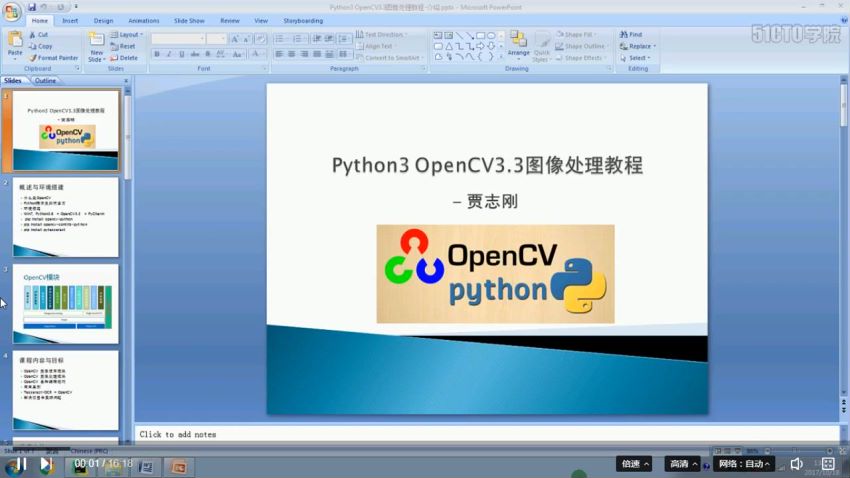
Task: Open the 倍速 playback speed menu
Action: click(x=634, y=464)
